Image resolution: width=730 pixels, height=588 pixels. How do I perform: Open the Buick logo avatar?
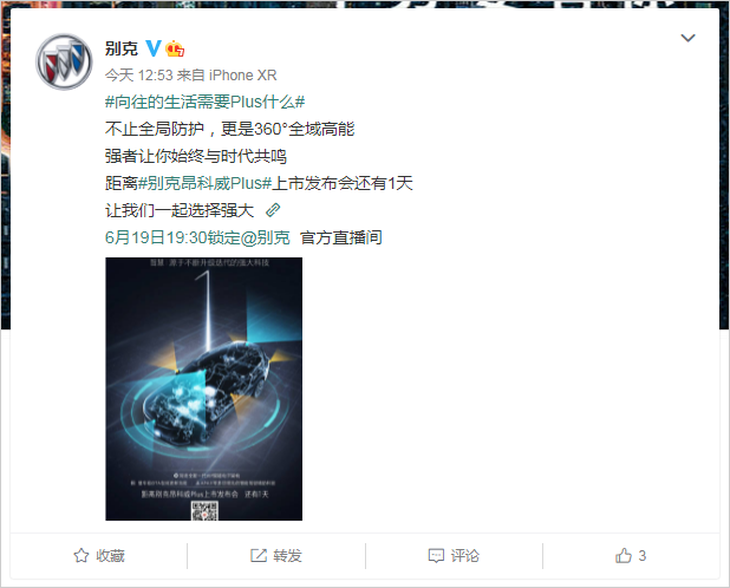point(64,61)
